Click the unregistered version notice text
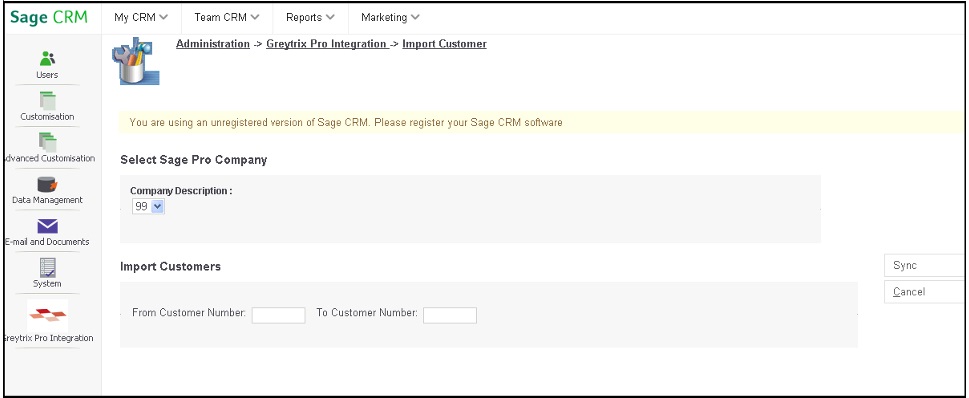Image resolution: width=969 pixels, height=398 pixels. click(x=346, y=122)
